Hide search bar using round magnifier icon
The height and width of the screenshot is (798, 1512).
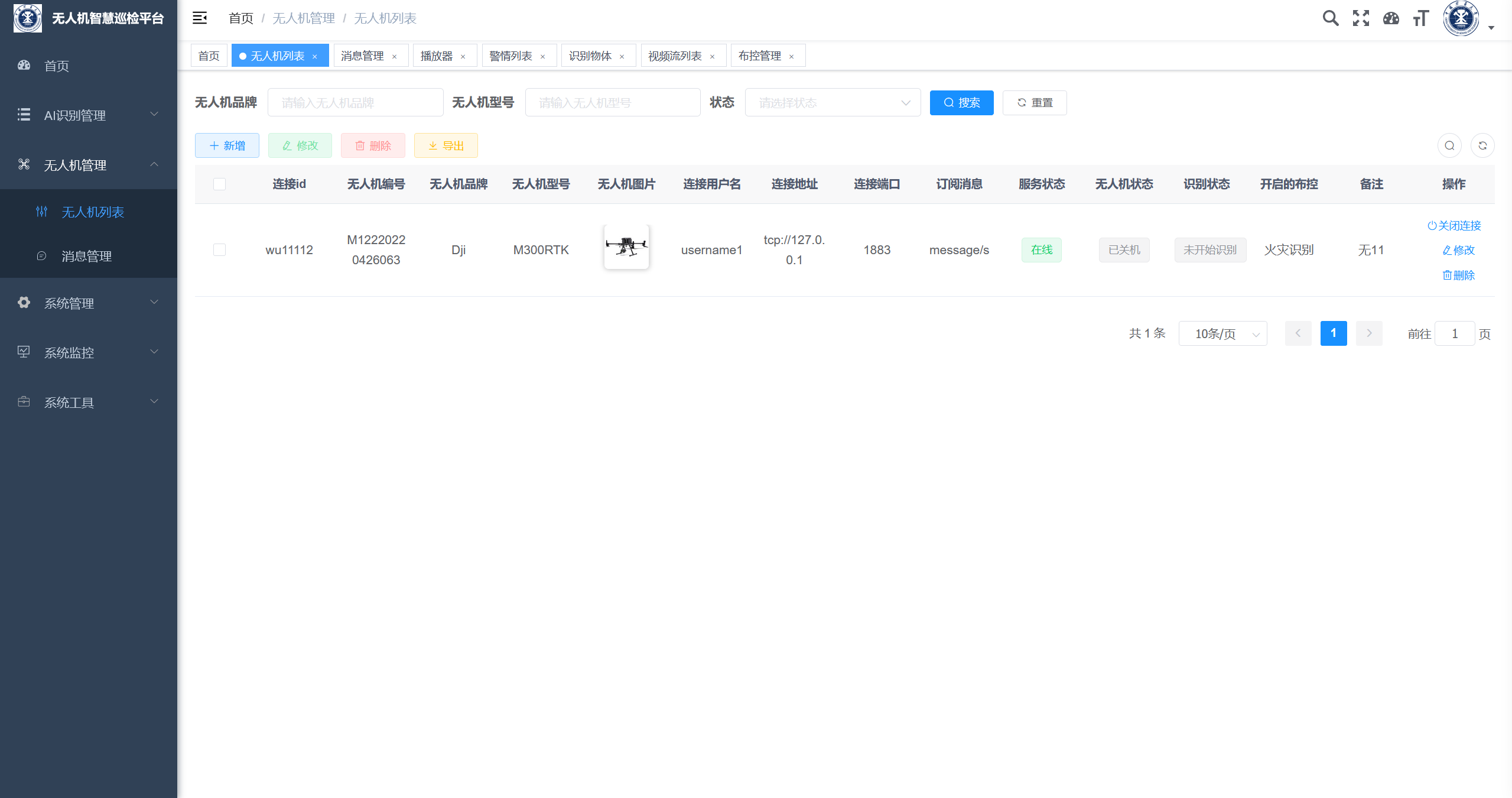[x=1449, y=146]
